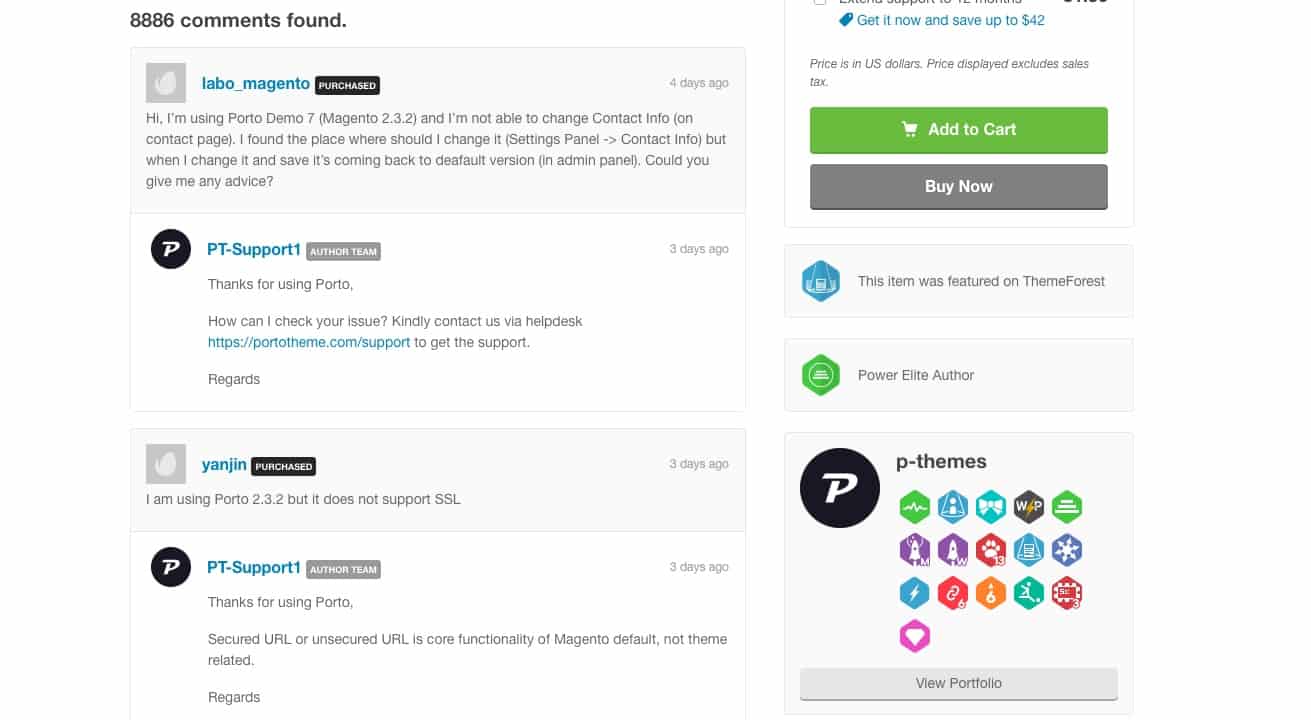Select the blue lightning bolt badge
The width and height of the screenshot is (1311, 720).
pos(915,593)
